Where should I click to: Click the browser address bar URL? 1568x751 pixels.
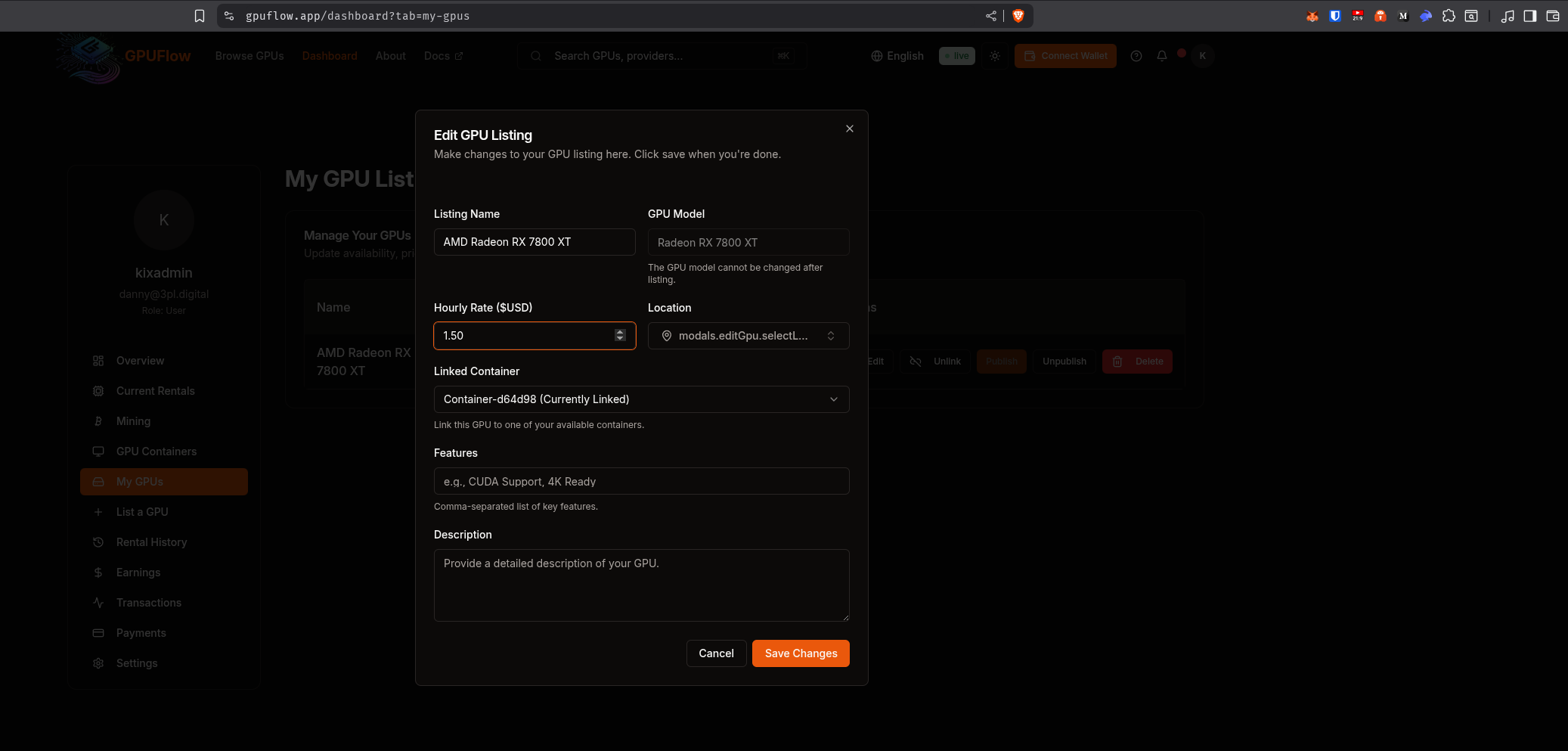coord(358,16)
